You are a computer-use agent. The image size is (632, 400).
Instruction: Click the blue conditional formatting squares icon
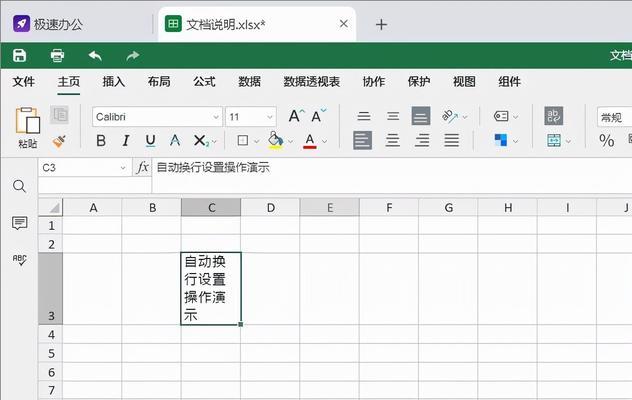pos(501,140)
